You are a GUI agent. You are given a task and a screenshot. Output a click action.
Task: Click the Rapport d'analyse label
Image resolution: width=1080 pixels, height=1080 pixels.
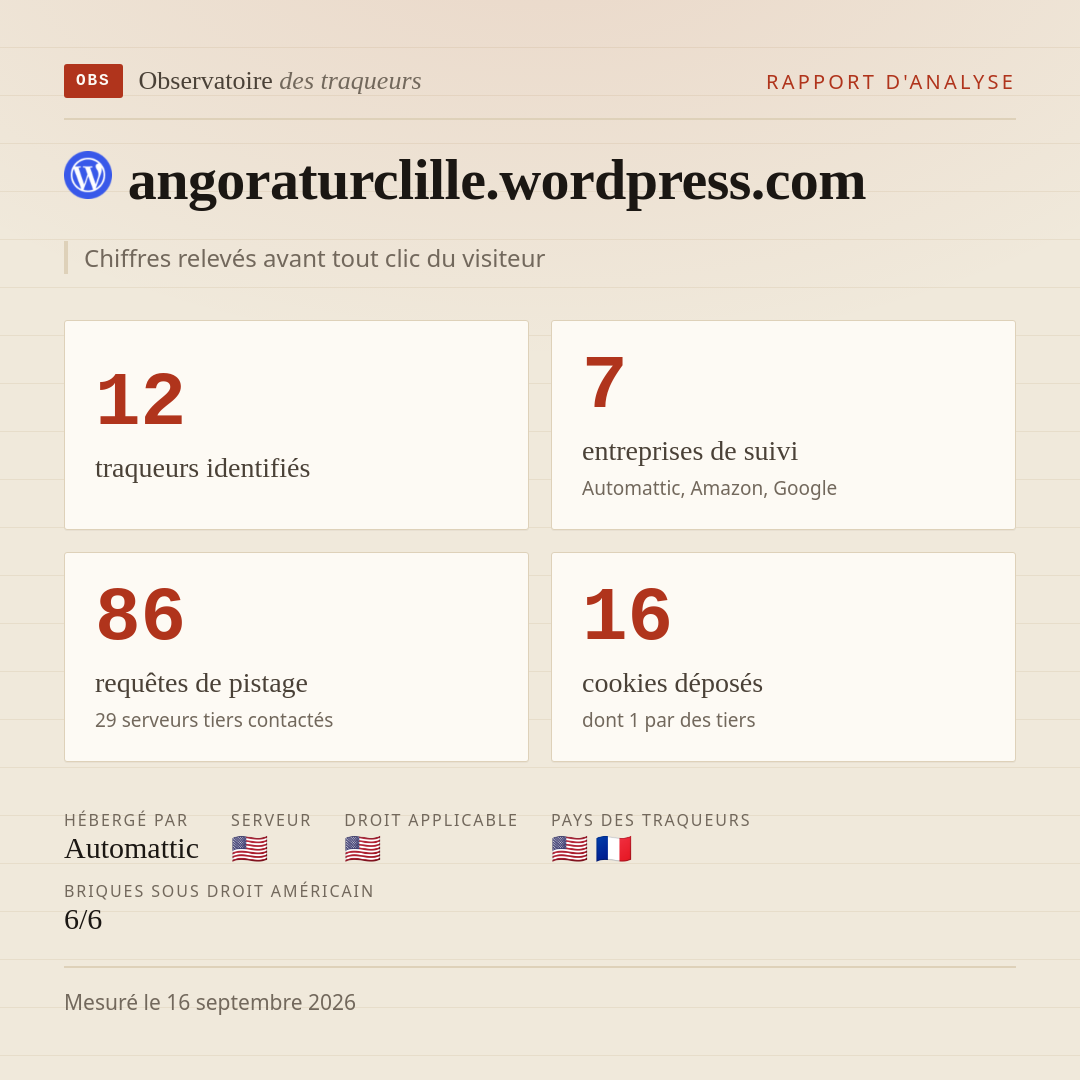click(891, 82)
